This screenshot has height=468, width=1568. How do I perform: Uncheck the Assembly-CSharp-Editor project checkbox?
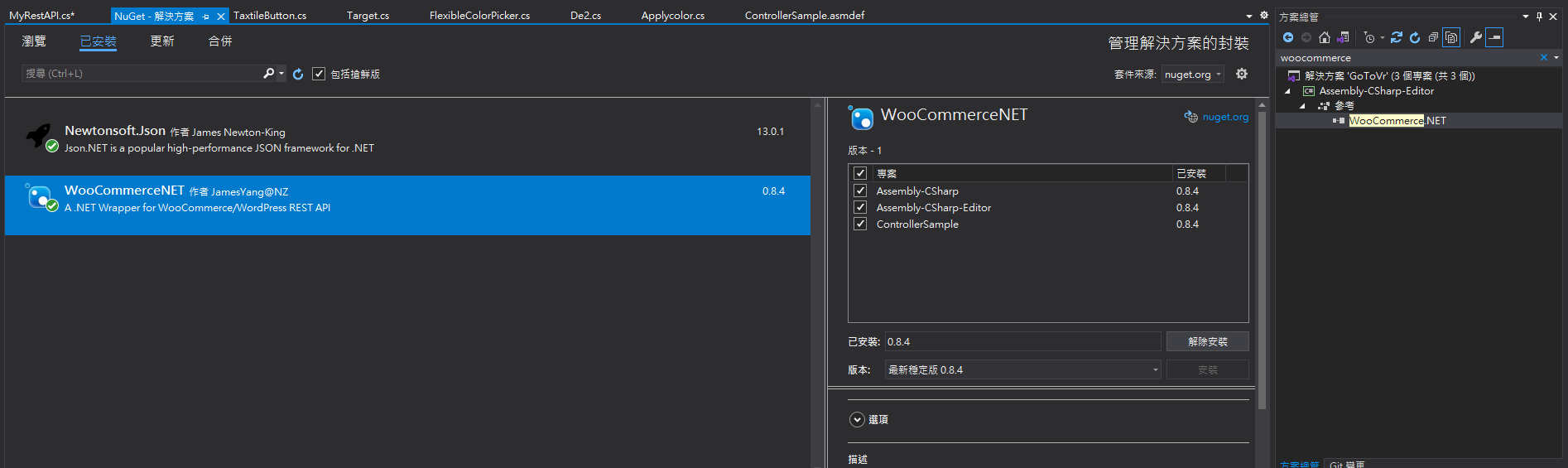860,207
